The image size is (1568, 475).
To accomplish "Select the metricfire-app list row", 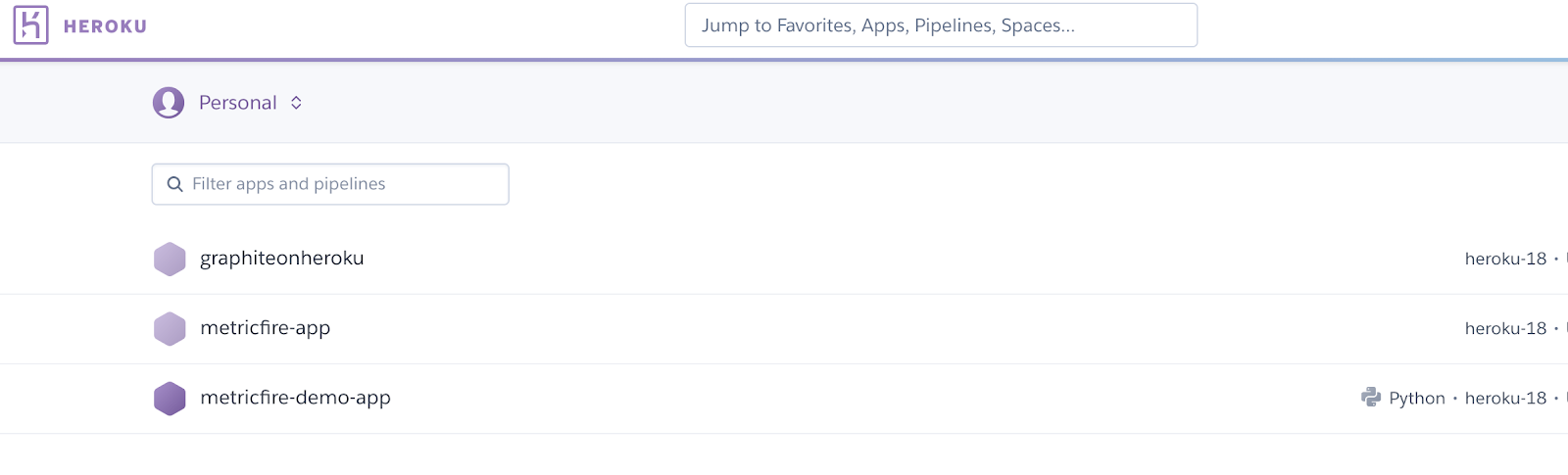I will click(x=784, y=329).
